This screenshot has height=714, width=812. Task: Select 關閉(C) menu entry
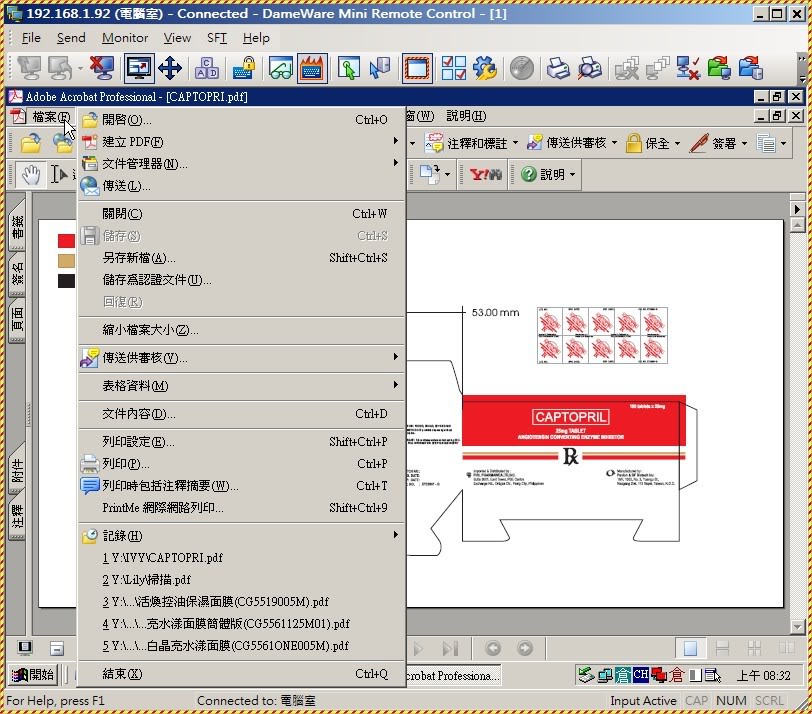pyautogui.click(x=241, y=213)
